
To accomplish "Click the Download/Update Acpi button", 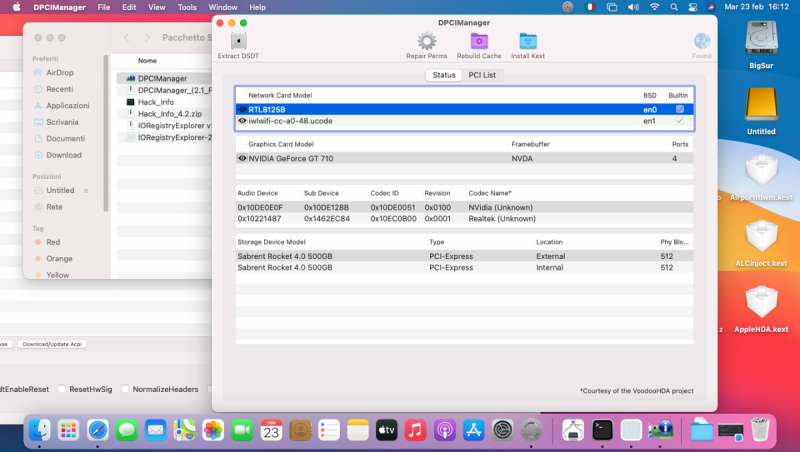I will point(50,344).
